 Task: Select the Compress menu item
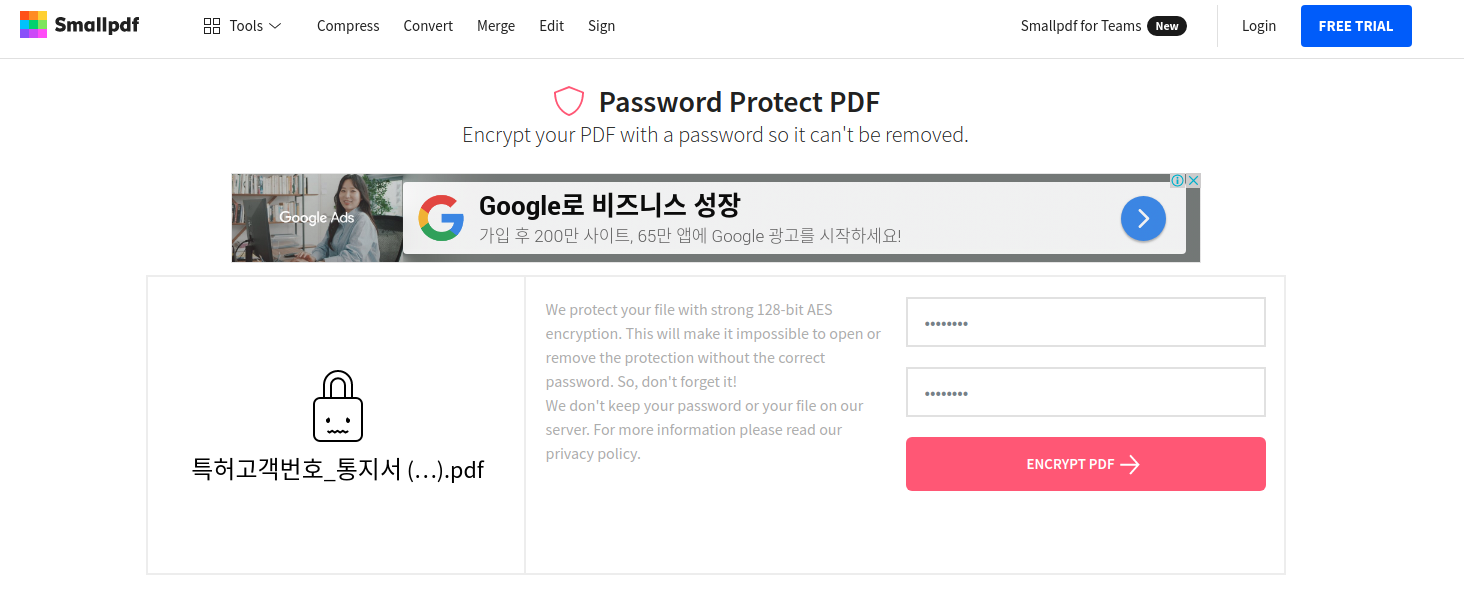(348, 26)
